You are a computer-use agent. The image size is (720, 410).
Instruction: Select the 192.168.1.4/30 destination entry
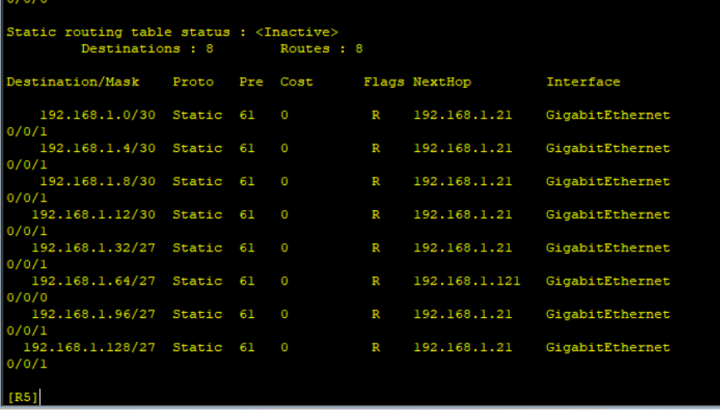(x=97, y=148)
